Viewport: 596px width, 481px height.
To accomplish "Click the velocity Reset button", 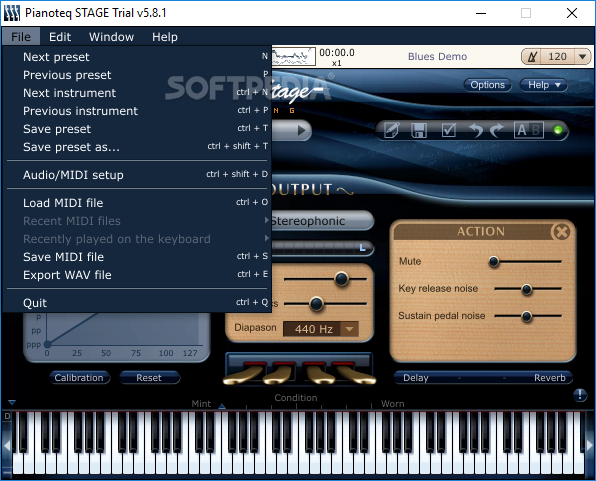I will click(x=149, y=378).
